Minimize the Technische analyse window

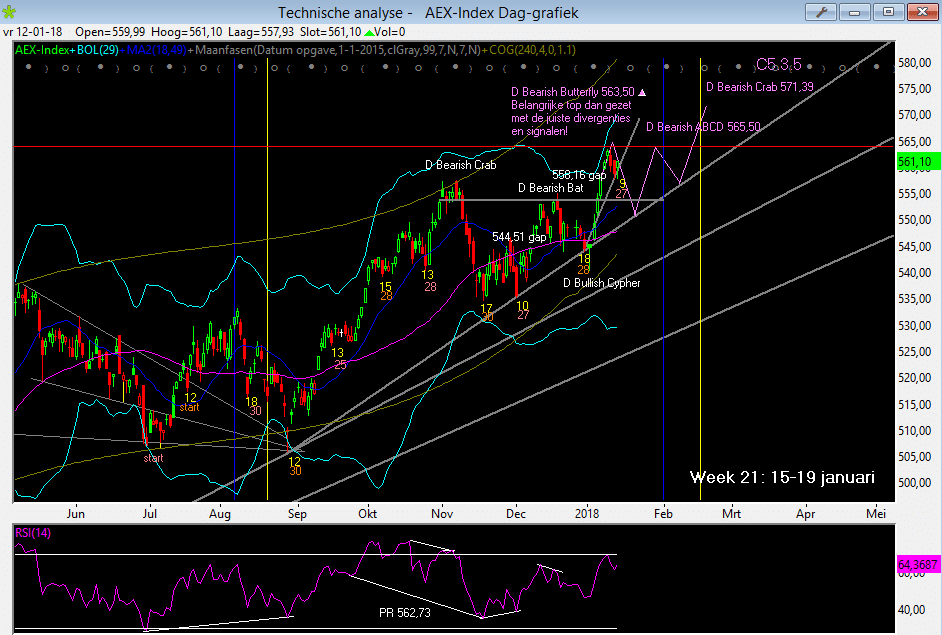click(854, 12)
